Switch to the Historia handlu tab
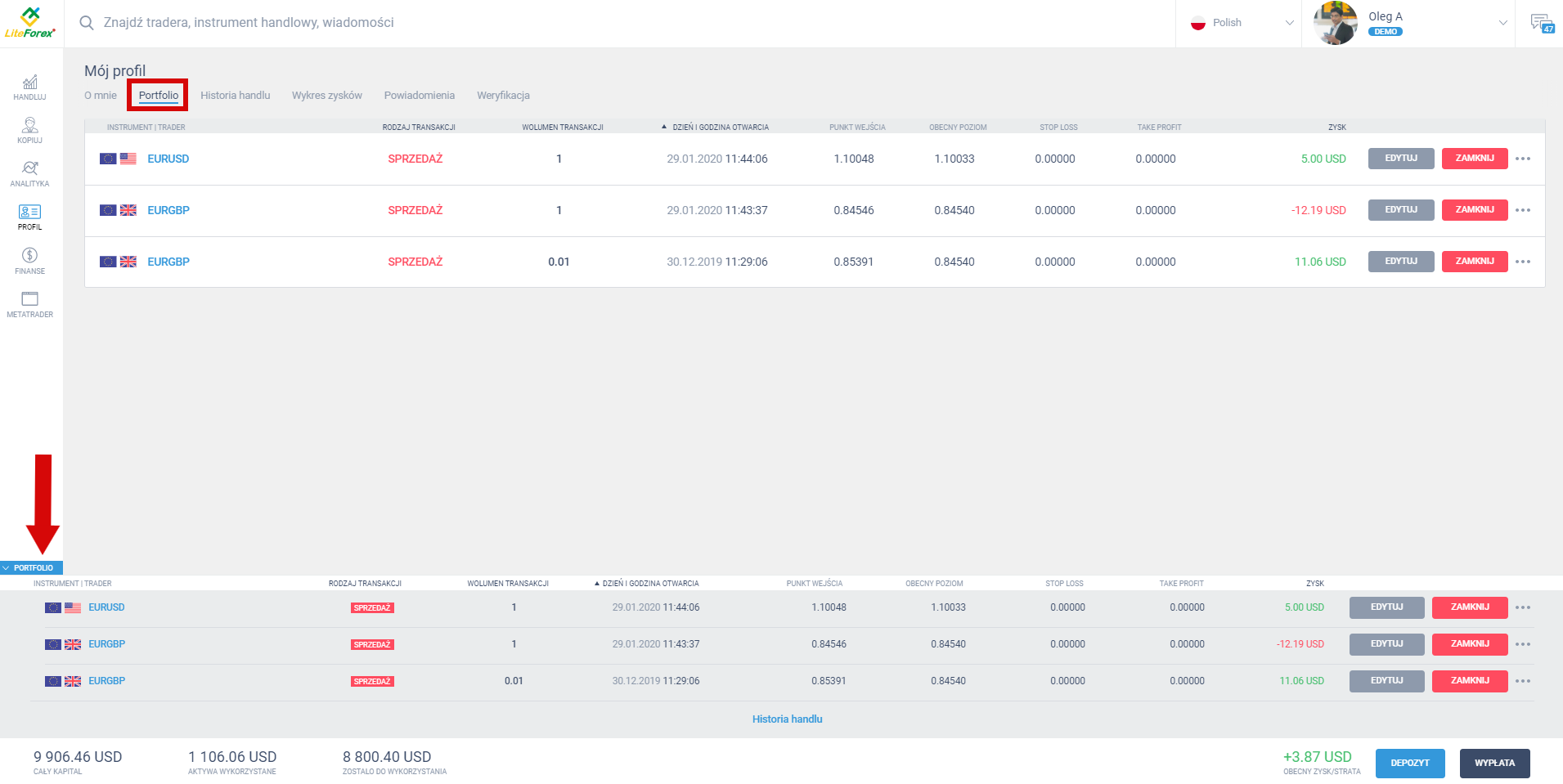 (x=236, y=95)
